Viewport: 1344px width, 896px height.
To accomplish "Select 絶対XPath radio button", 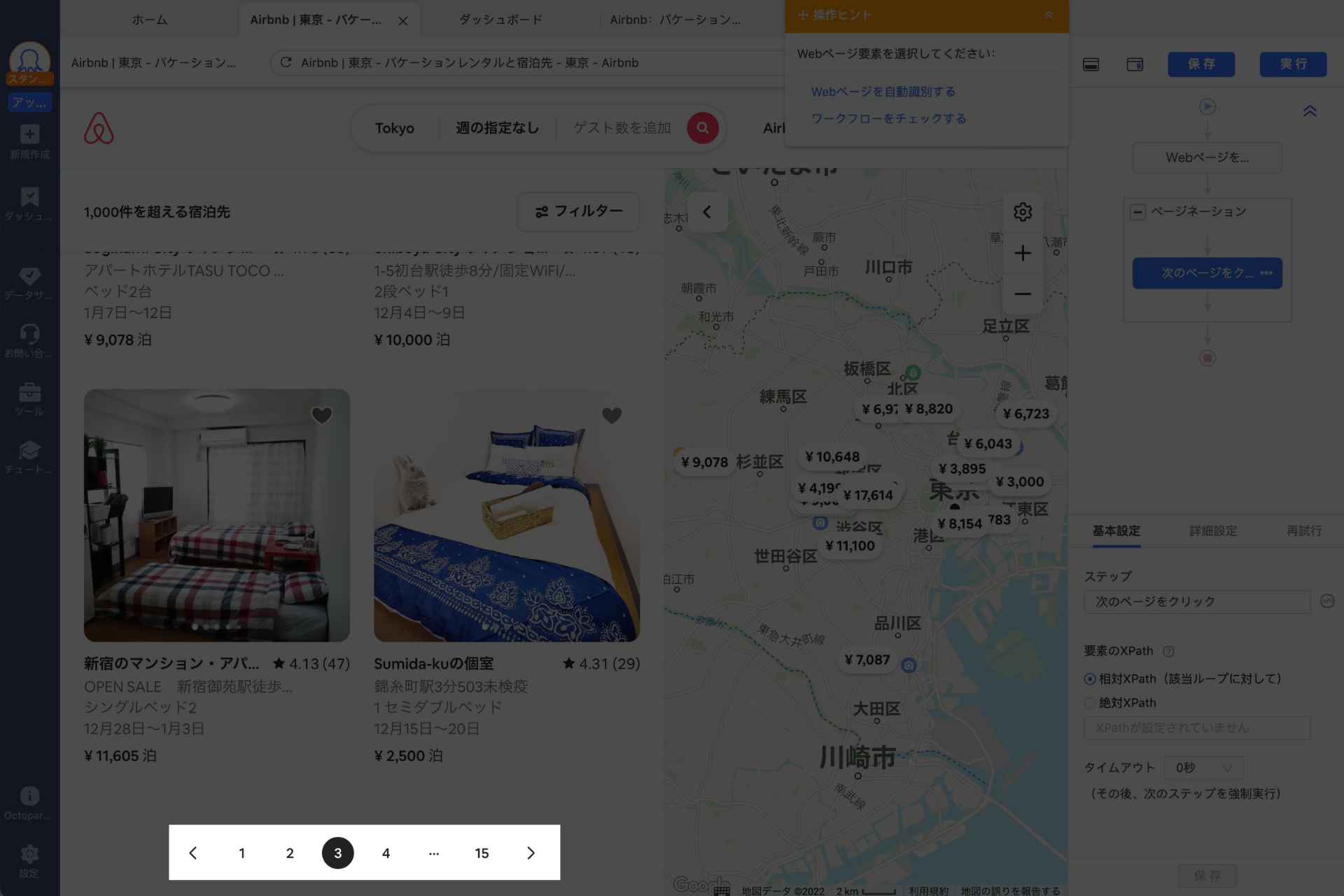I will (x=1089, y=703).
